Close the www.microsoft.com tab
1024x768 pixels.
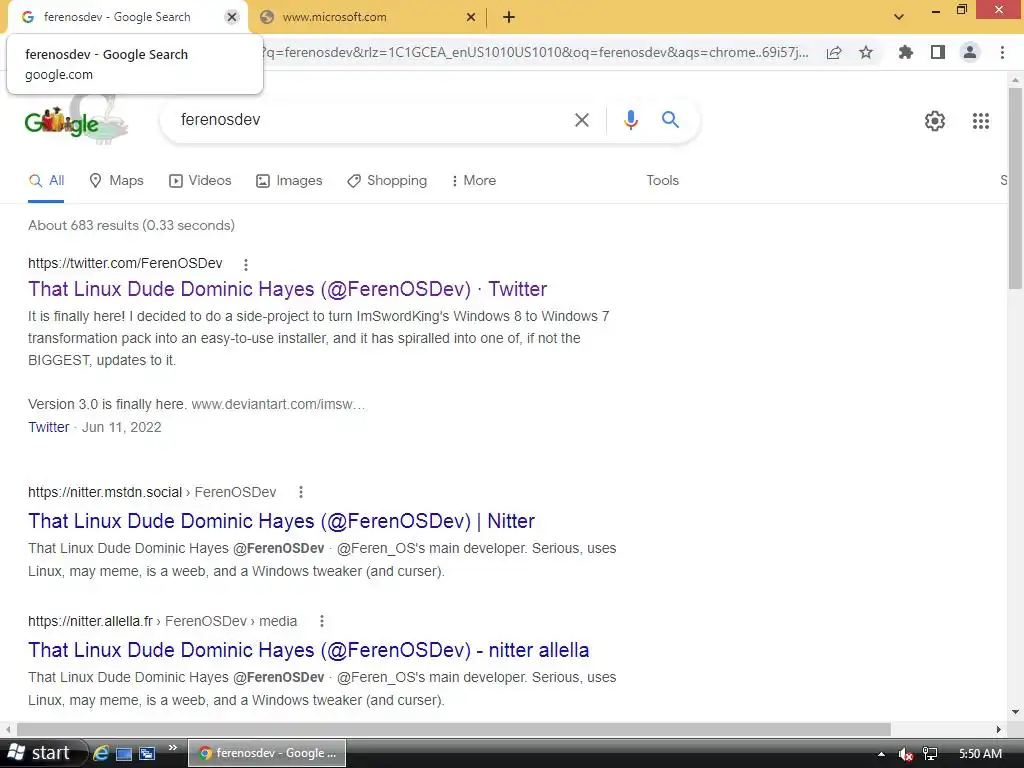coord(470,18)
